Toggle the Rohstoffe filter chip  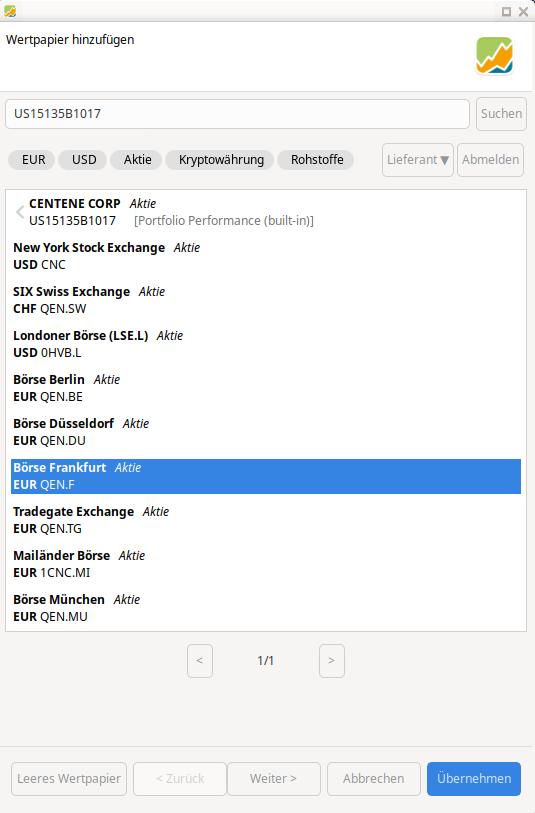point(317,160)
